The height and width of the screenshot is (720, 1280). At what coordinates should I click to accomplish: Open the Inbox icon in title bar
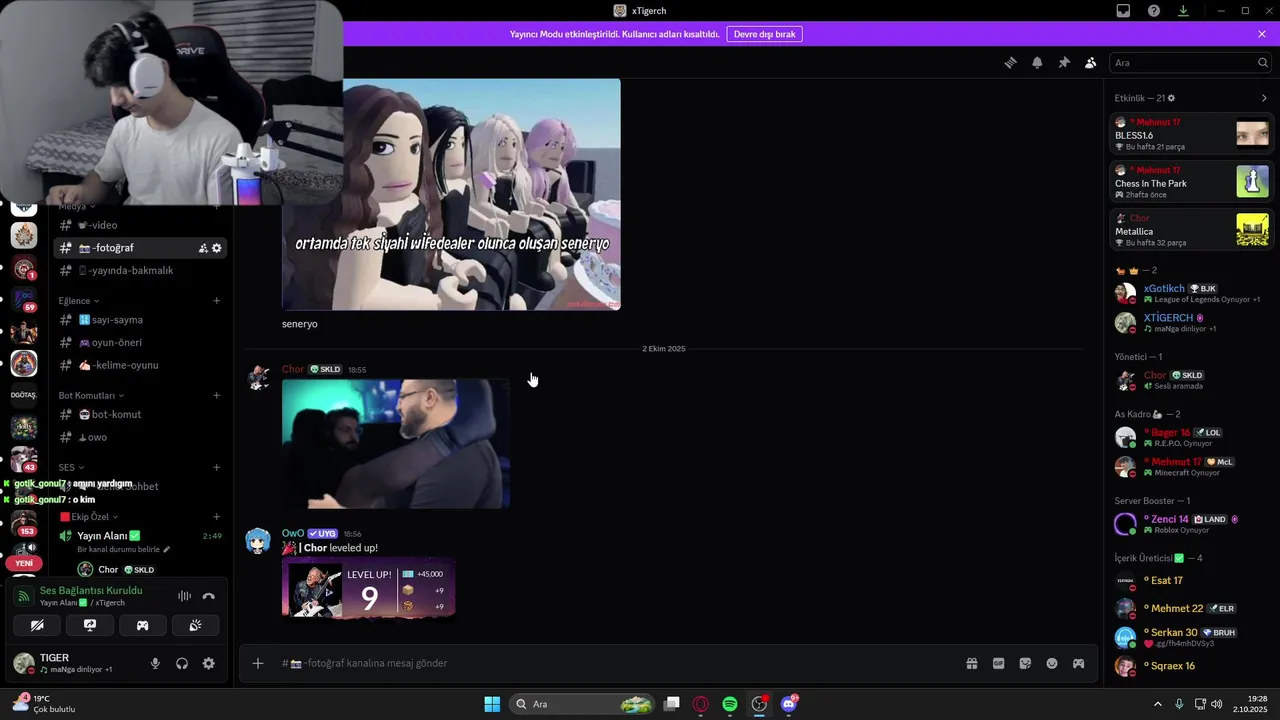(1123, 11)
